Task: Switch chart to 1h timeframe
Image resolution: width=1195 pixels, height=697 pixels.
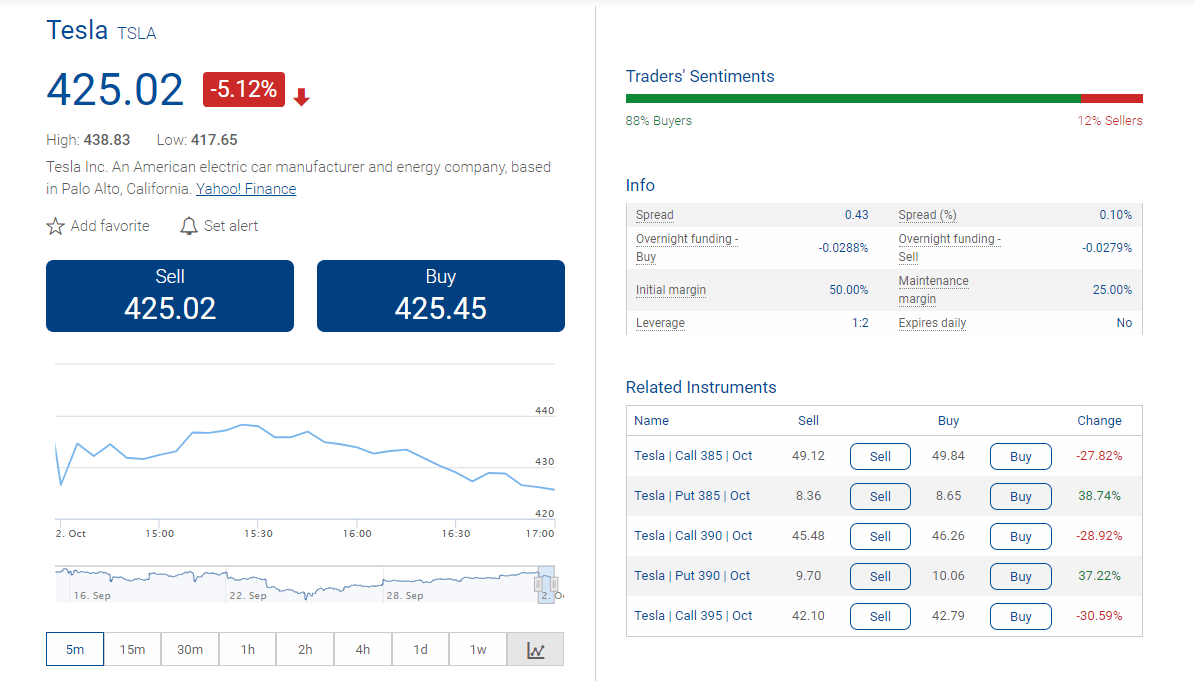Action: click(248, 650)
